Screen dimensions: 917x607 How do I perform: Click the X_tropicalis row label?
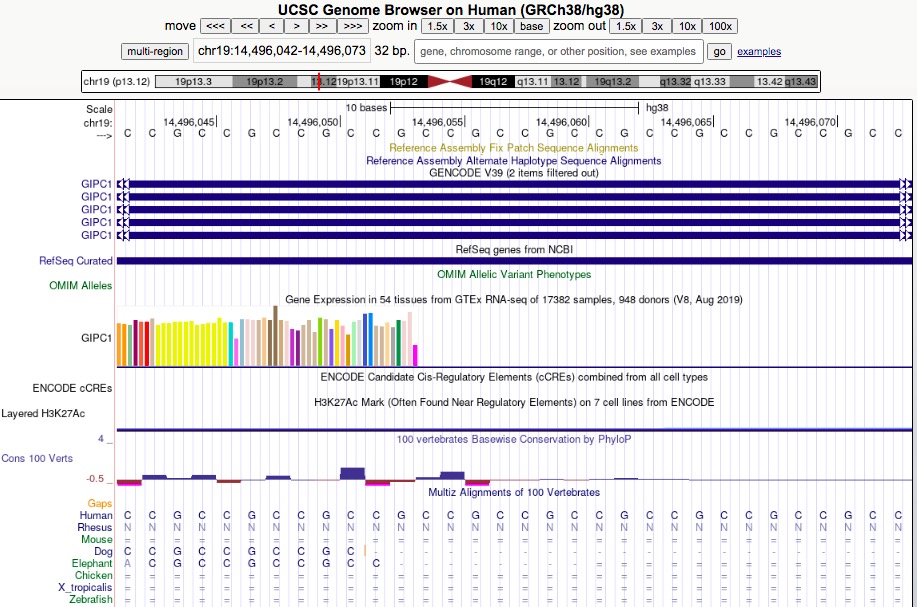click(x=85, y=587)
